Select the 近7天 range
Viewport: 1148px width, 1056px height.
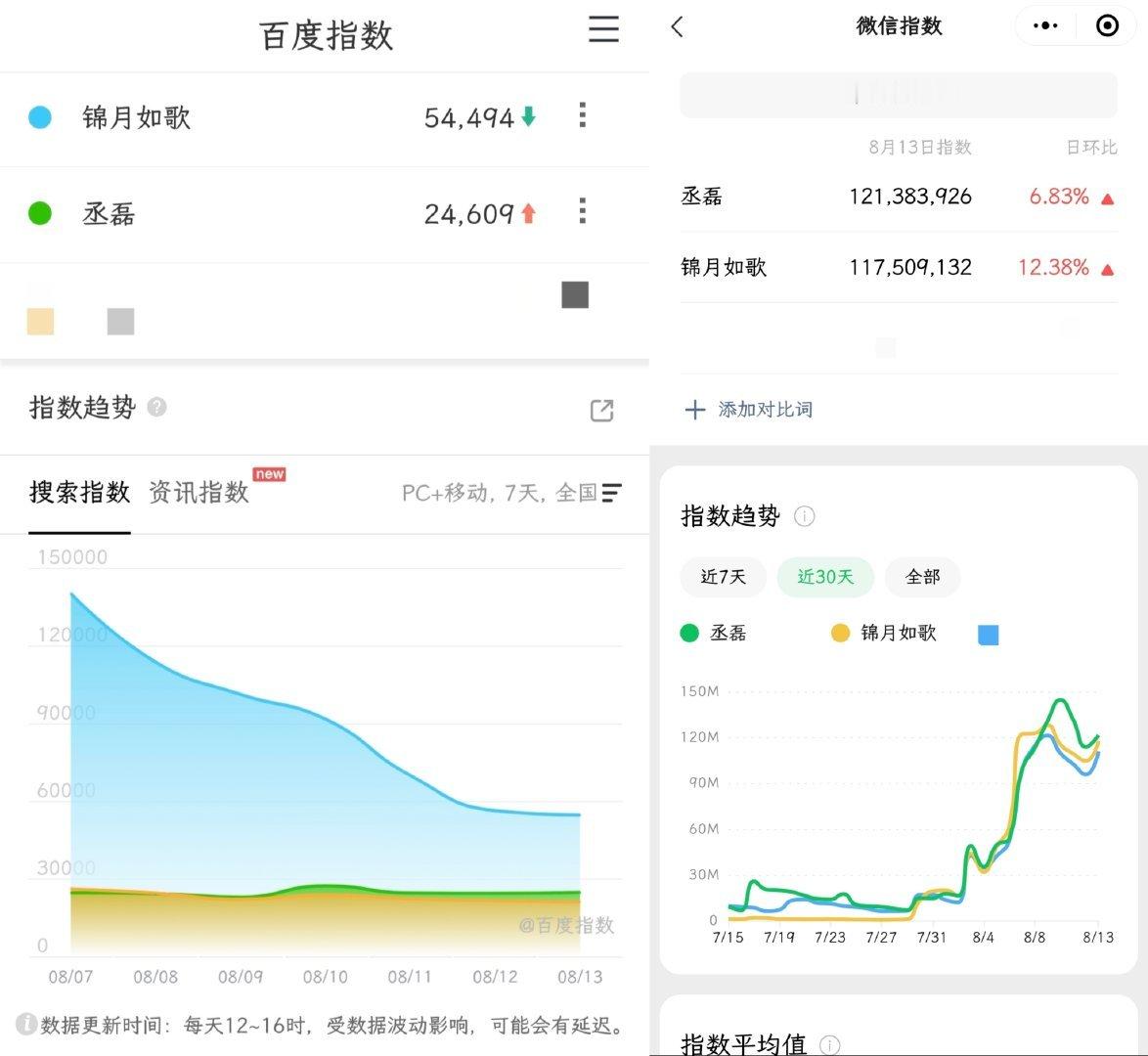(x=724, y=577)
